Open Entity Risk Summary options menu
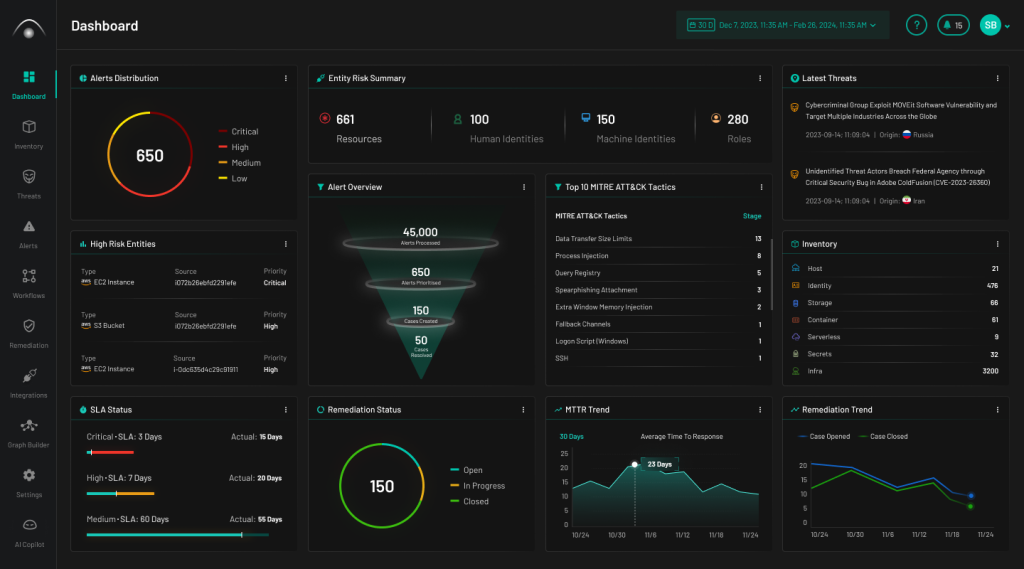This screenshot has width=1024, height=569. [x=760, y=78]
